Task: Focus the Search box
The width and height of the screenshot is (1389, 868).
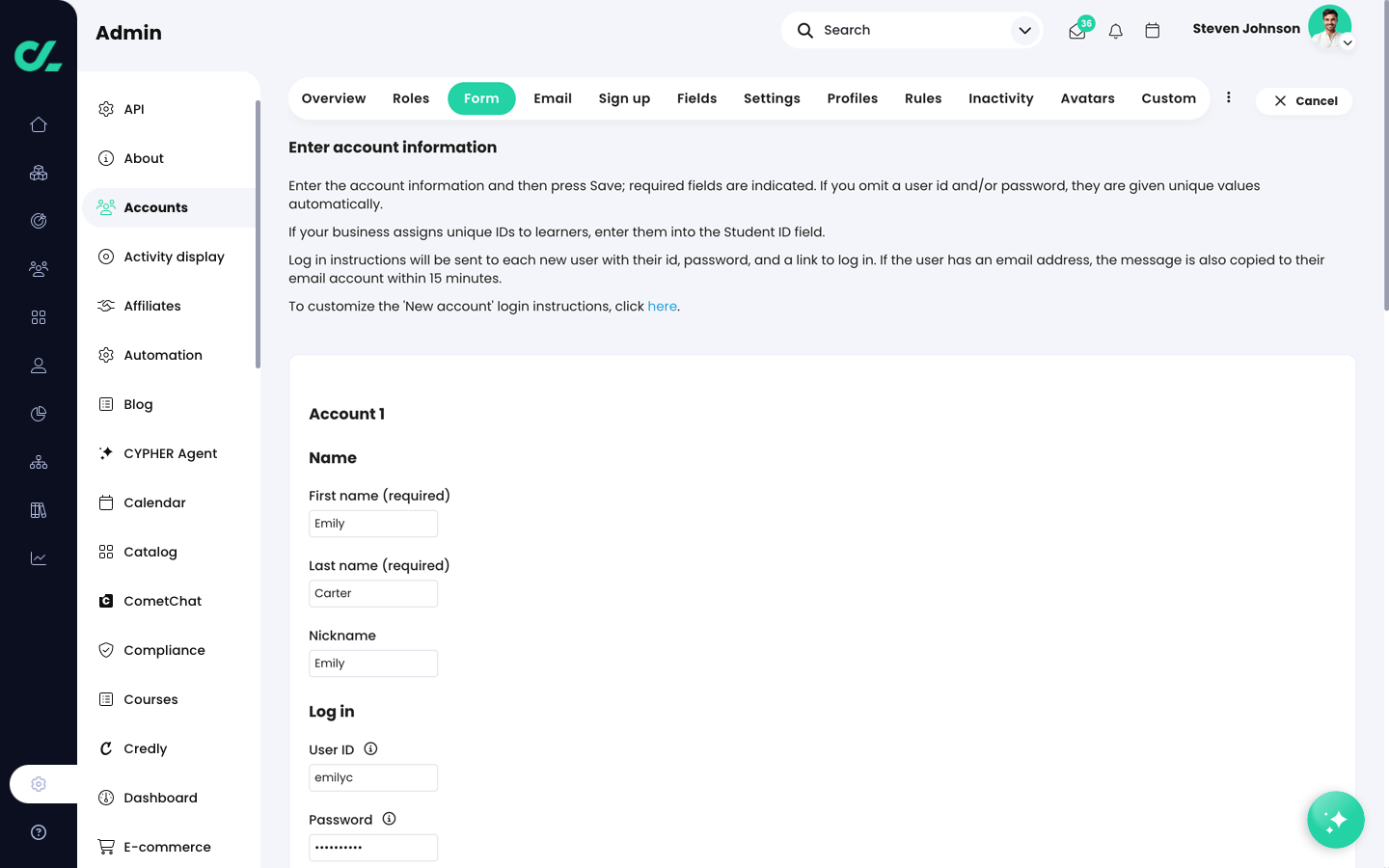Action: [x=907, y=30]
